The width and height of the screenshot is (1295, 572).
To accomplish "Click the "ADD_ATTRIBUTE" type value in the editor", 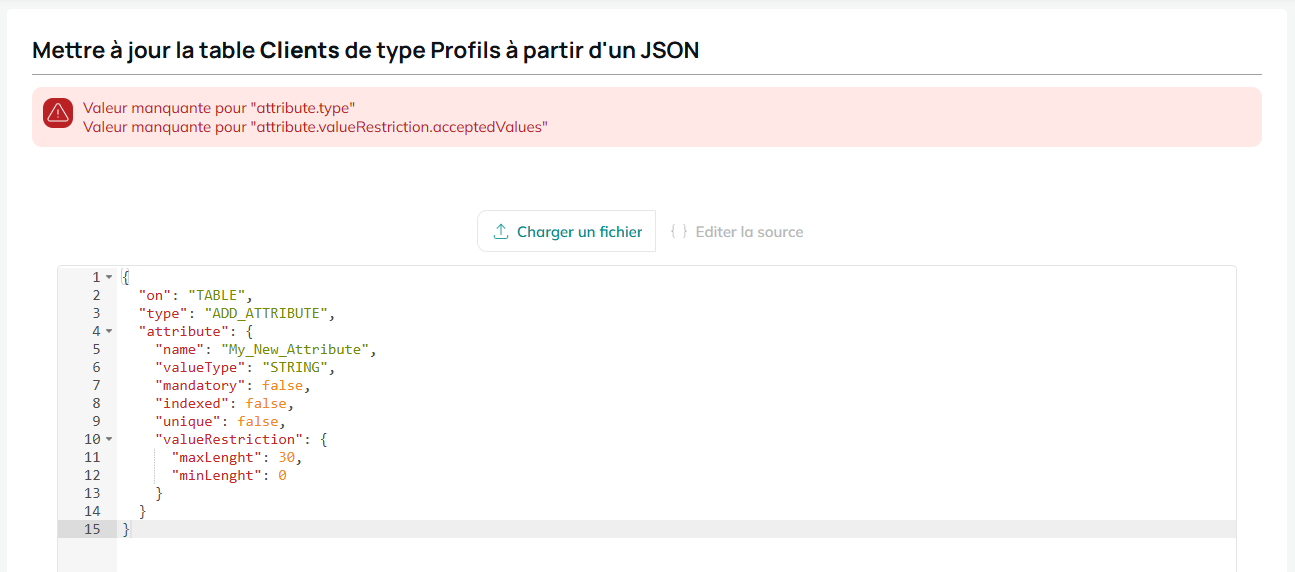I will (266, 313).
